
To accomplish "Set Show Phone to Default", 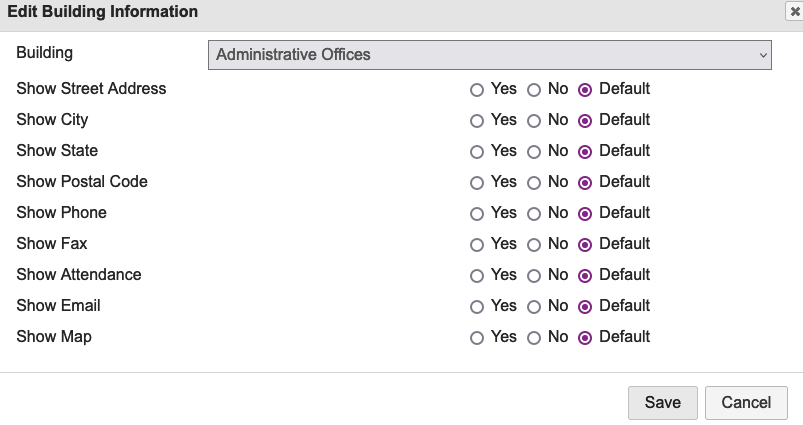I will [585, 213].
